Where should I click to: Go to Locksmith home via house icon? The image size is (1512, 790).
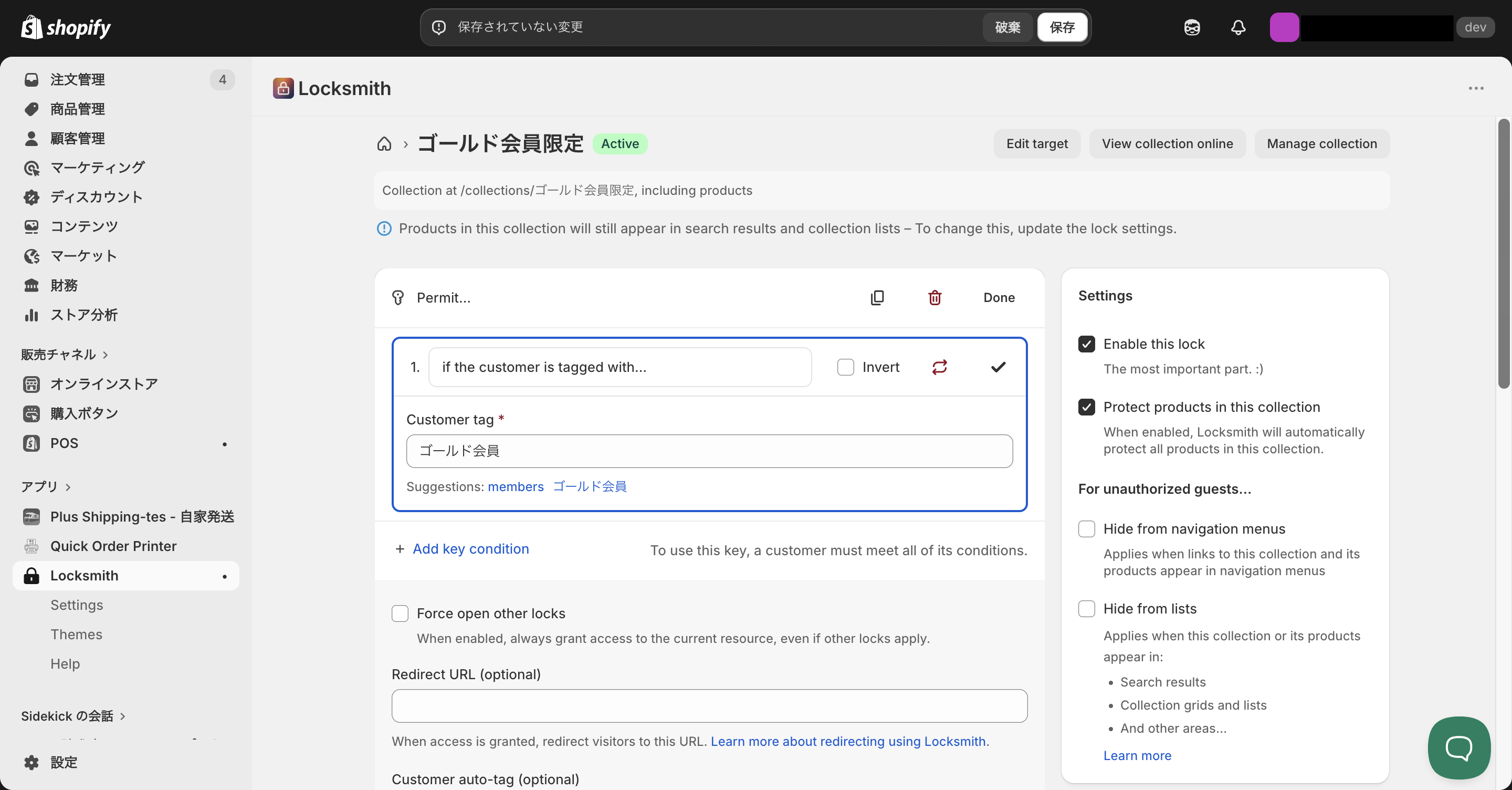pyautogui.click(x=384, y=144)
